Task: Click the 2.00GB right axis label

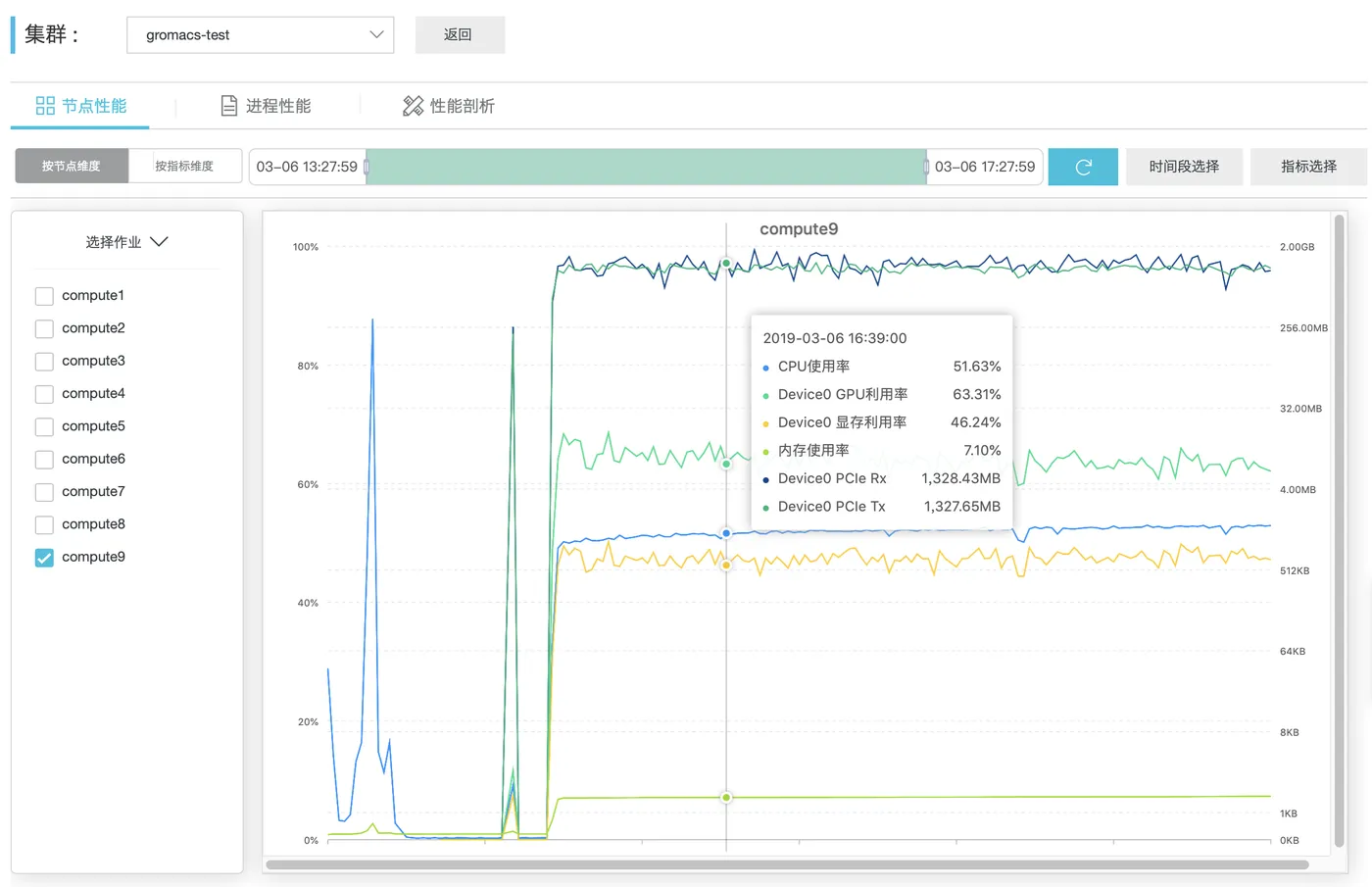Action: (1298, 247)
